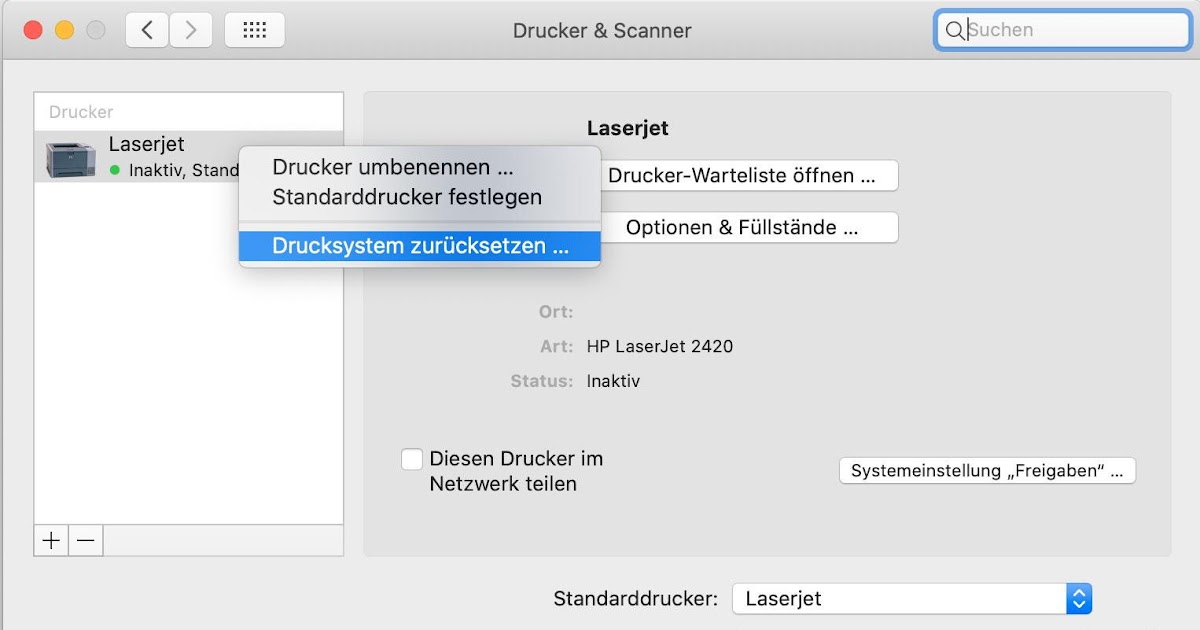Select 'Drucksystem zurücksetzen …' menu item

420,246
